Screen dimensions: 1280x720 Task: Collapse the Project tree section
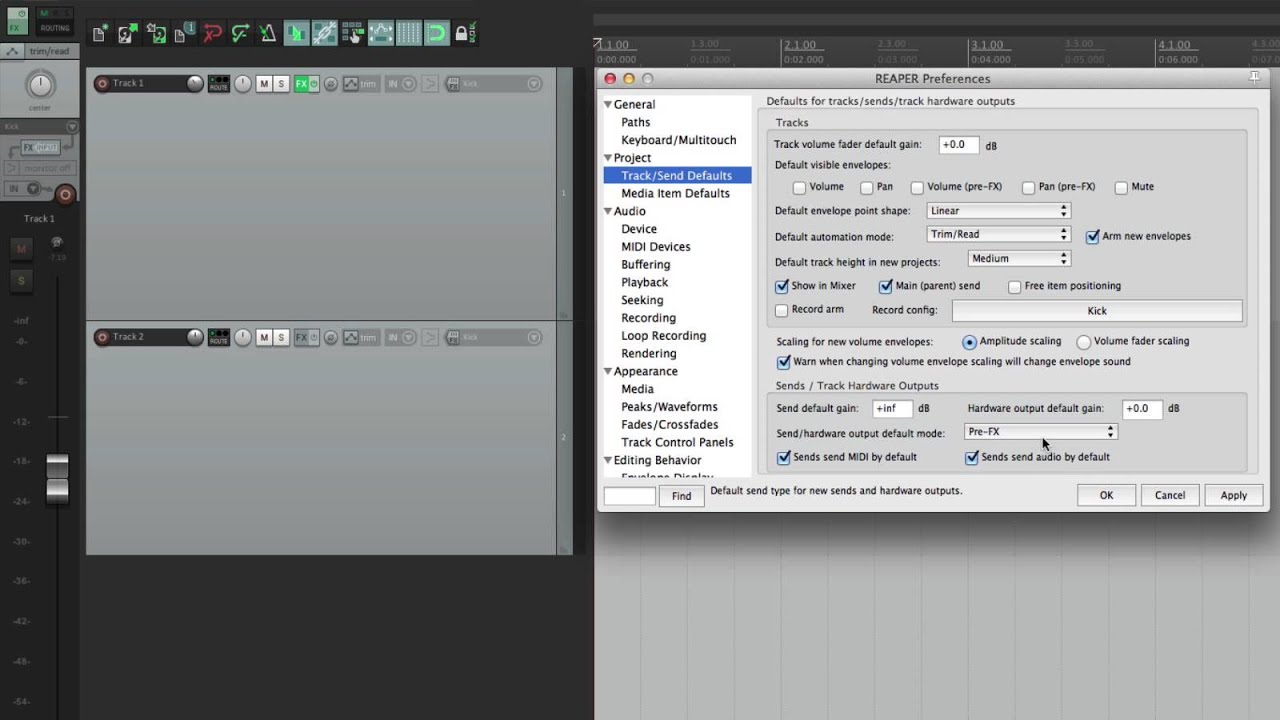pos(607,158)
